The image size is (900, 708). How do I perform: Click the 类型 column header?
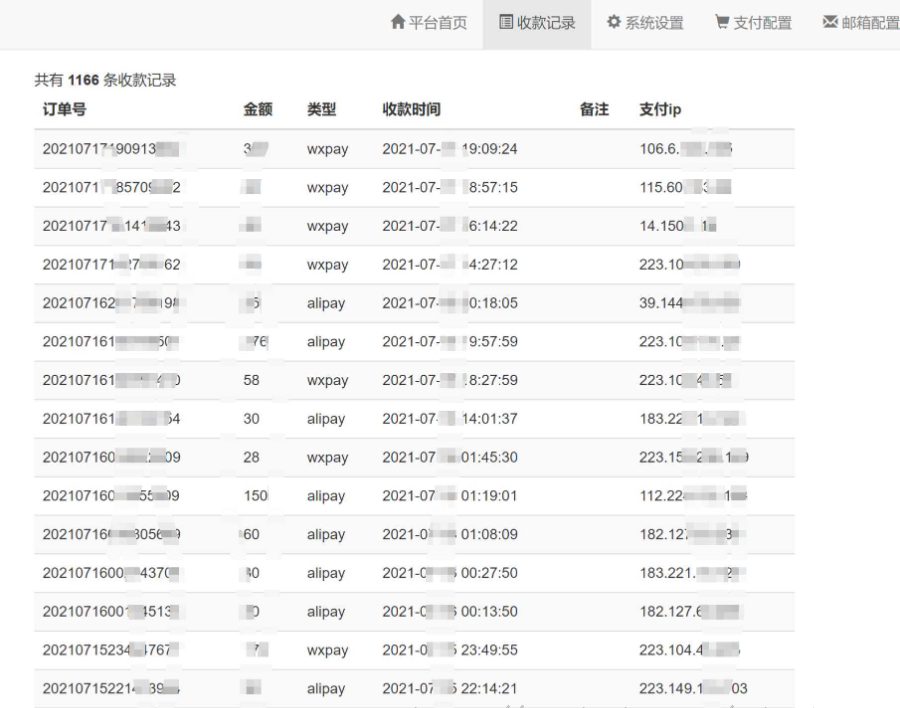tap(321, 109)
